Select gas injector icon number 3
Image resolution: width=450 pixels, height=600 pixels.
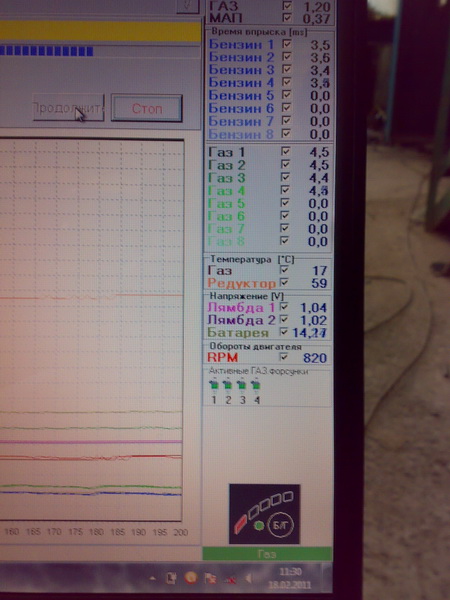point(242,384)
